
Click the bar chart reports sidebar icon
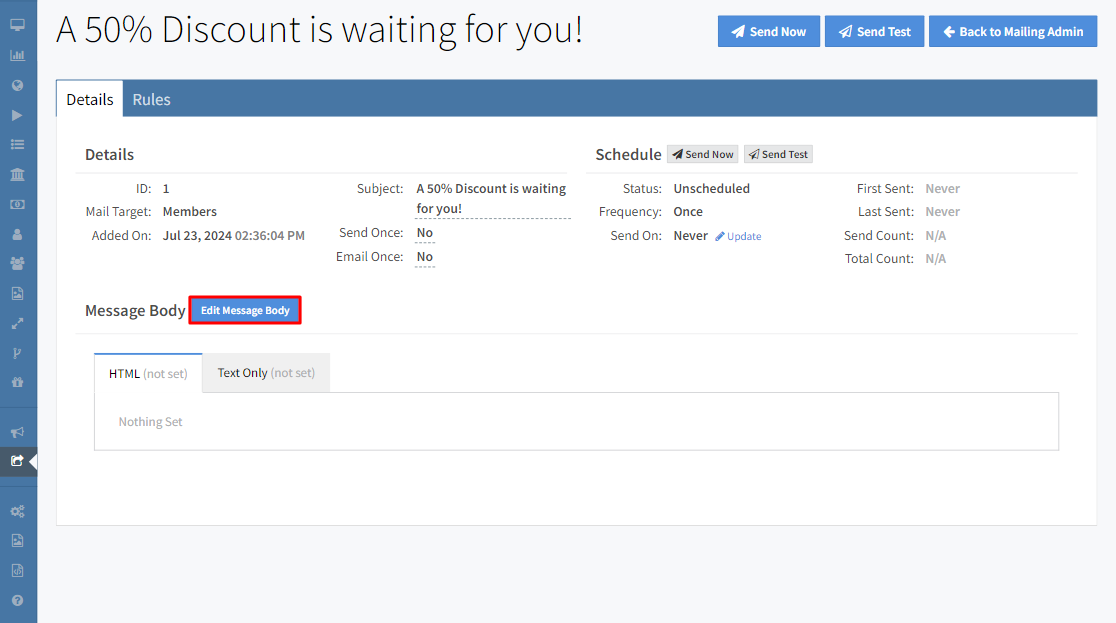pyautogui.click(x=17, y=55)
